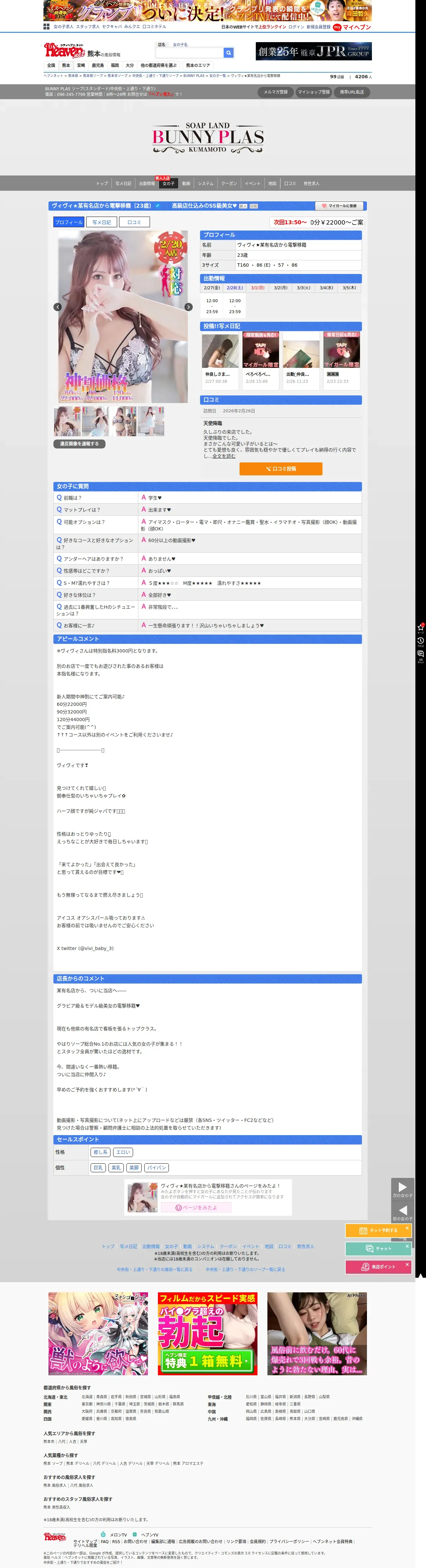Viewport: 426px width, 1568px height.
Task: Select 福岡 region tab
Action: pos(114,65)
